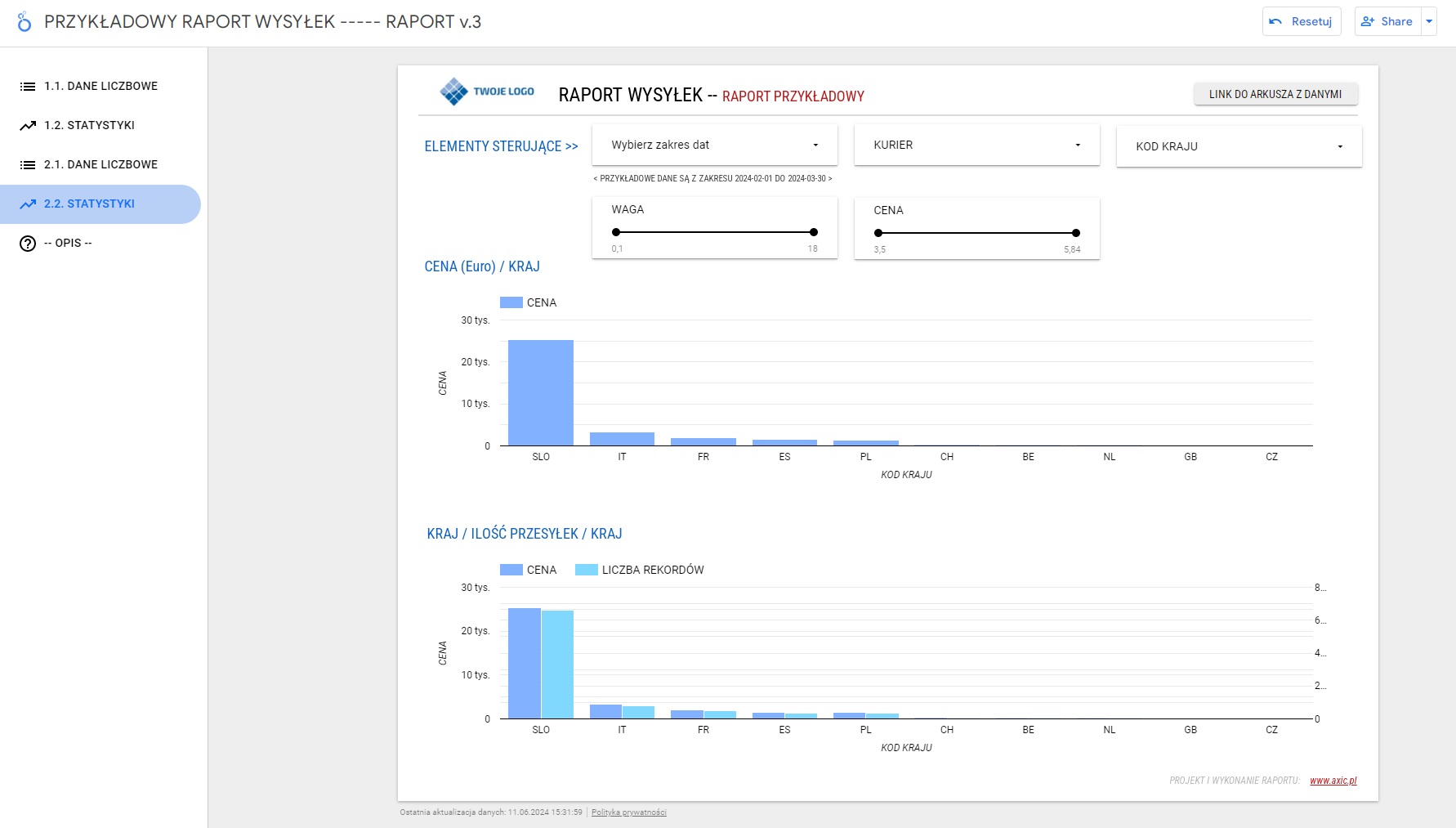Click the undo arrow icon on Resetuj
Viewport: 1456px width, 828px height.
pyautogui.click(x=1275, y=21)
